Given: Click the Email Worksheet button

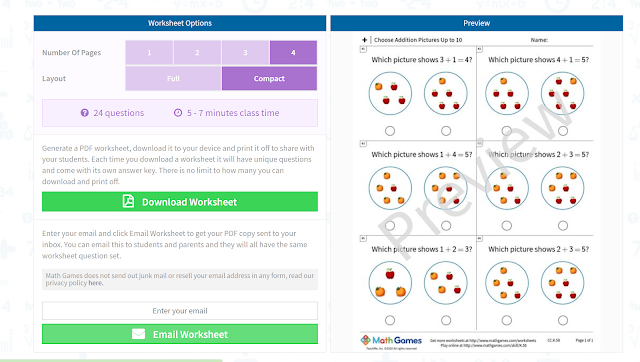Looking at the screenshot, I should click(180, 334).
